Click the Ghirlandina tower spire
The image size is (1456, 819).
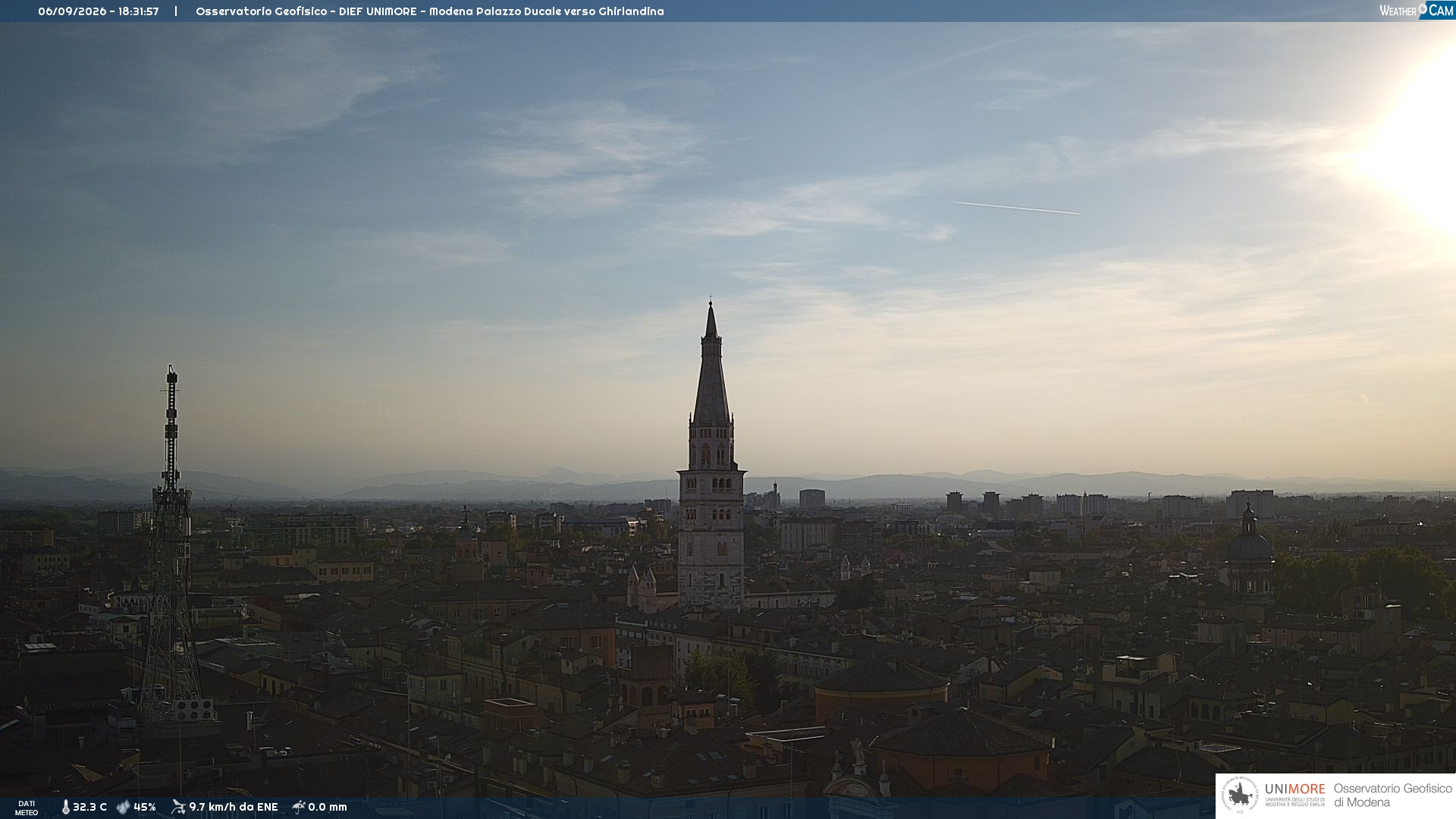click(711, 364)
